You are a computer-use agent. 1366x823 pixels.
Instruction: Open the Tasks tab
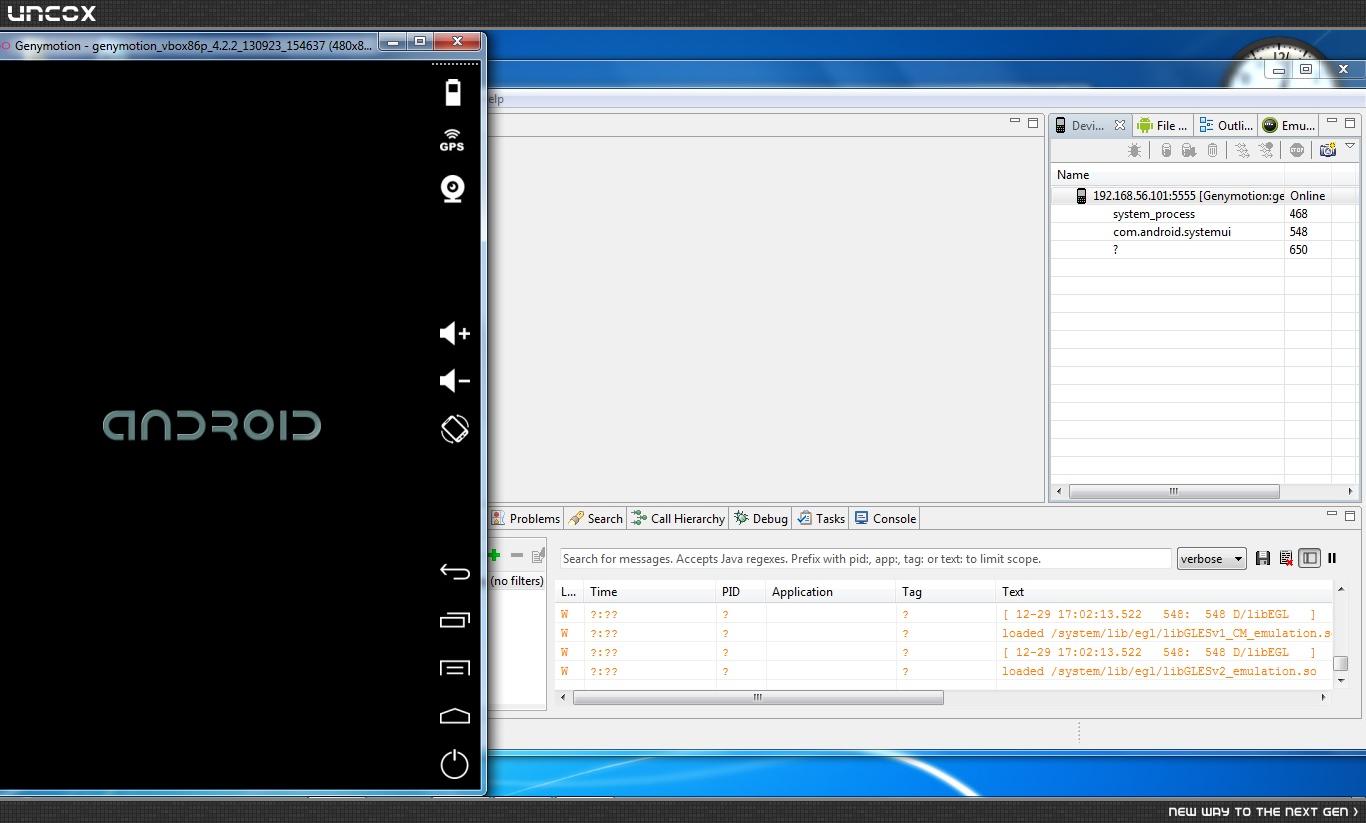(x=821, y=518)
